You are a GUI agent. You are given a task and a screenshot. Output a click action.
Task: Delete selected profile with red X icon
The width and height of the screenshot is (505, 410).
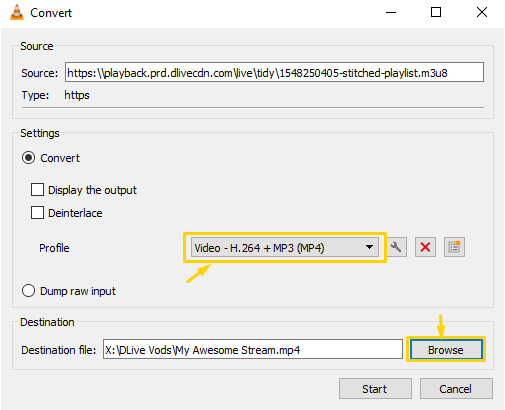[425, 247]
